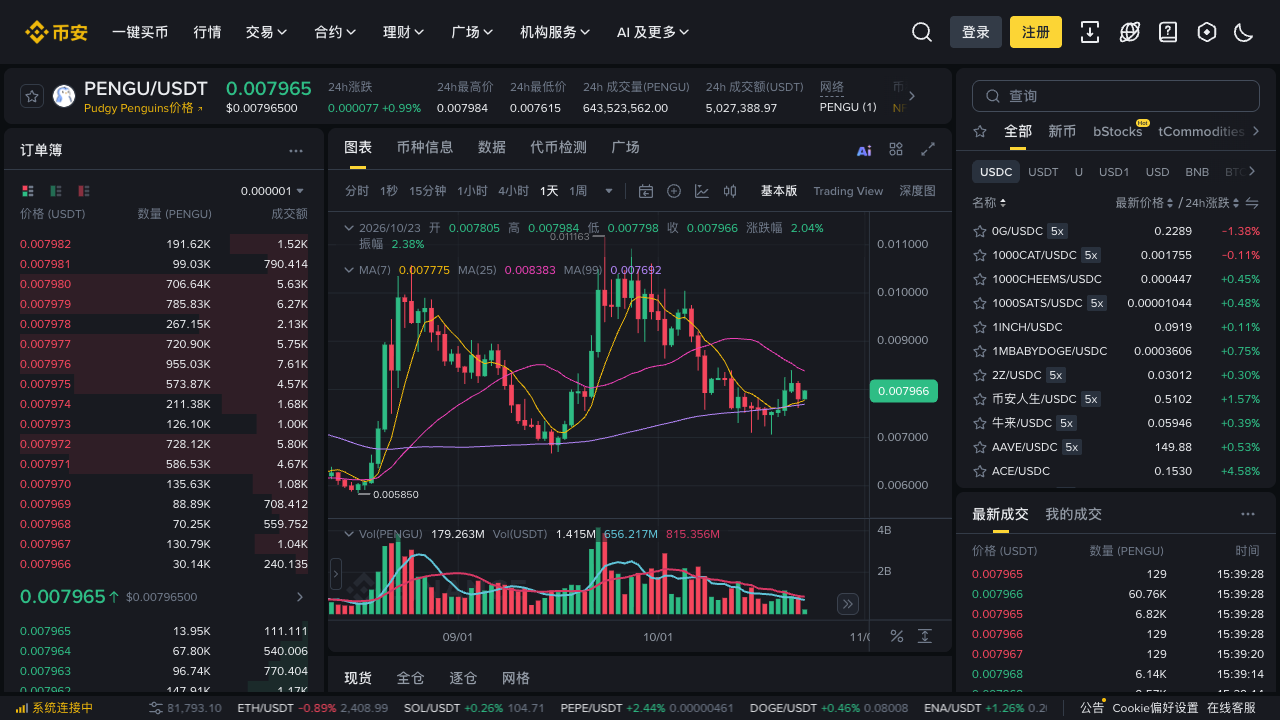1280x720 pixels.
Task: Click the hexagon settings icon in header
Action: pos(1207,32)
